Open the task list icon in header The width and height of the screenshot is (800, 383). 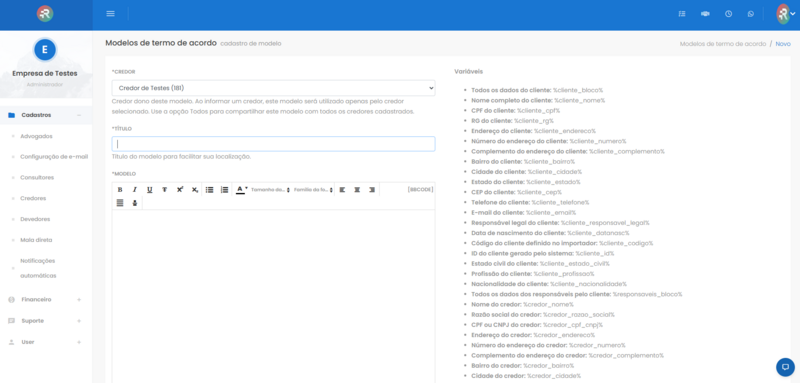point(682,14)
